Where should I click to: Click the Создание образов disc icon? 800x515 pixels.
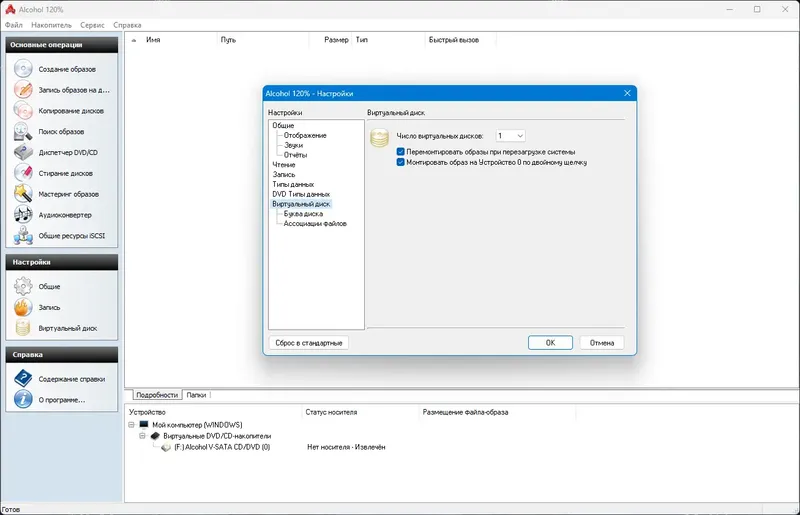tap(23, 69)
